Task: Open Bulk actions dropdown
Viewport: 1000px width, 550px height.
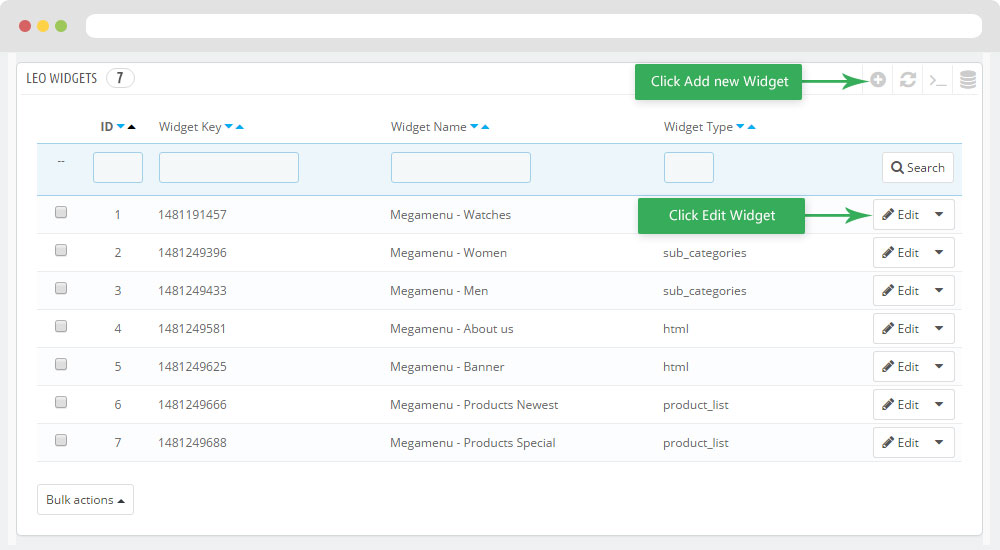Action: [x=85, y=500]
